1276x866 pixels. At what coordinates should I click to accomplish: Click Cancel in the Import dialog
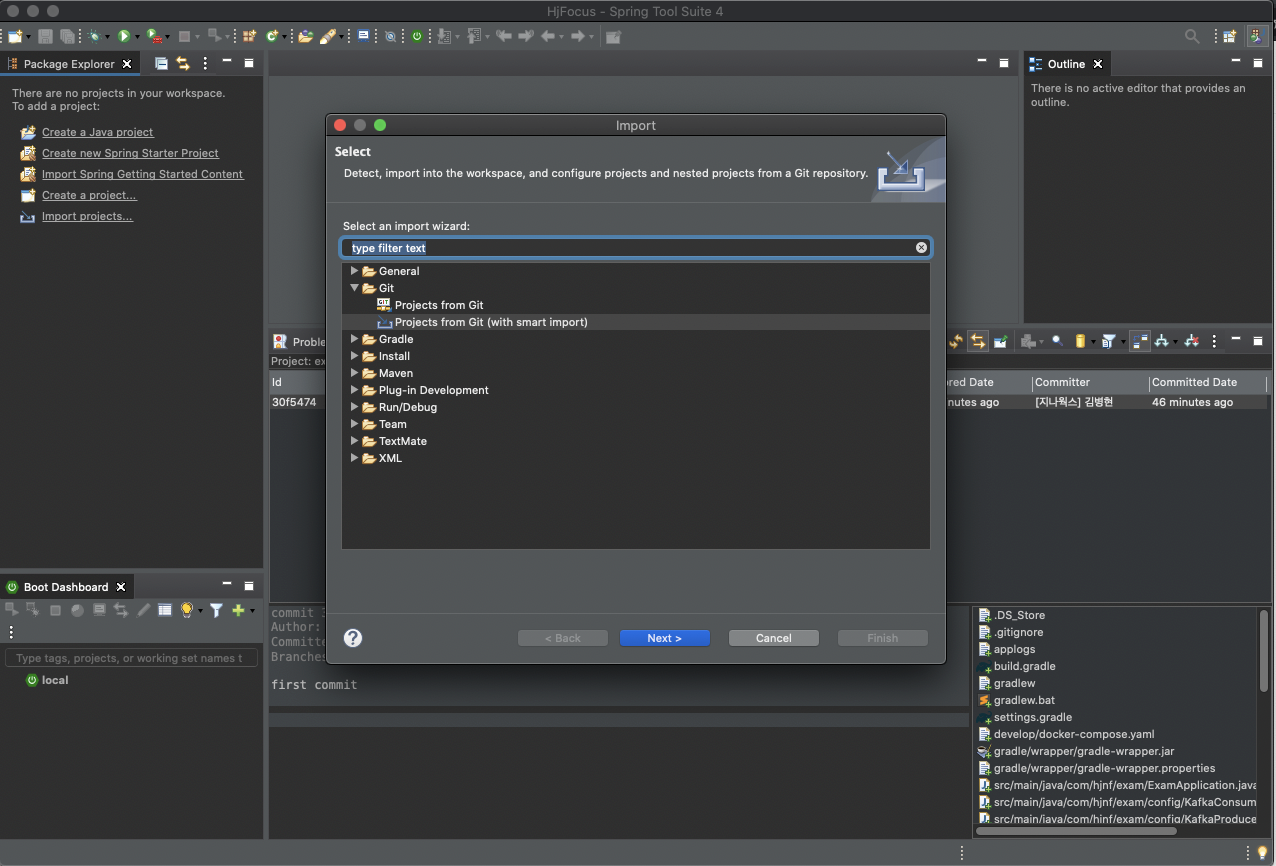(x=774, y=638)
